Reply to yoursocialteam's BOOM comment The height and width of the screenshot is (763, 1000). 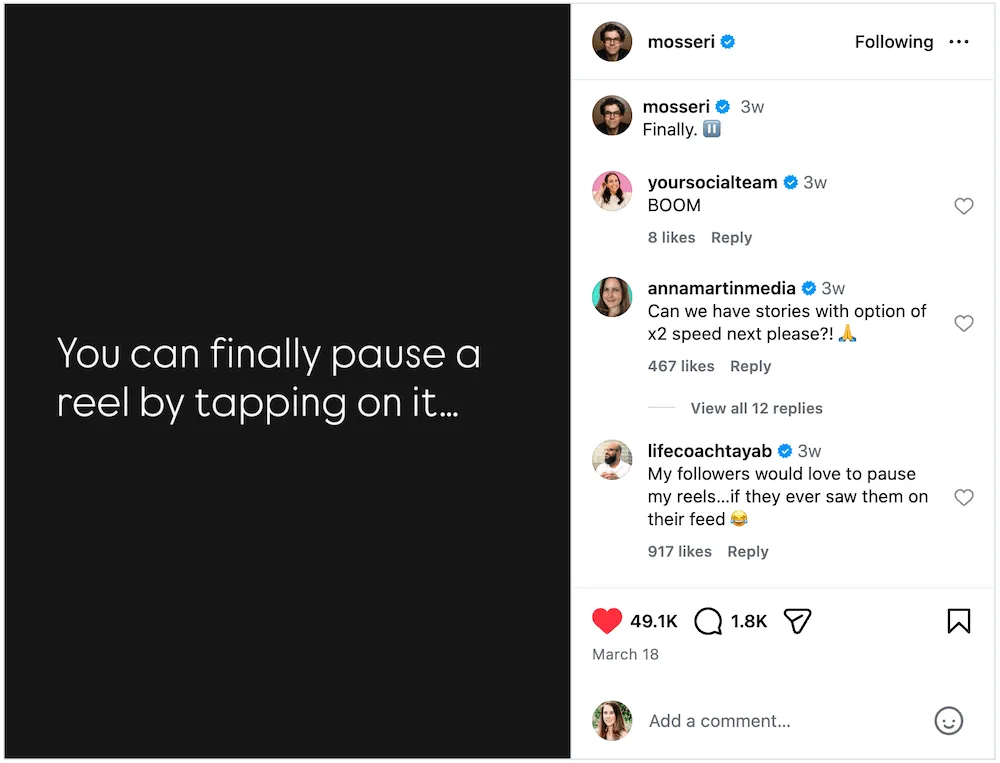pyautogui.click(x=731, y=237)
